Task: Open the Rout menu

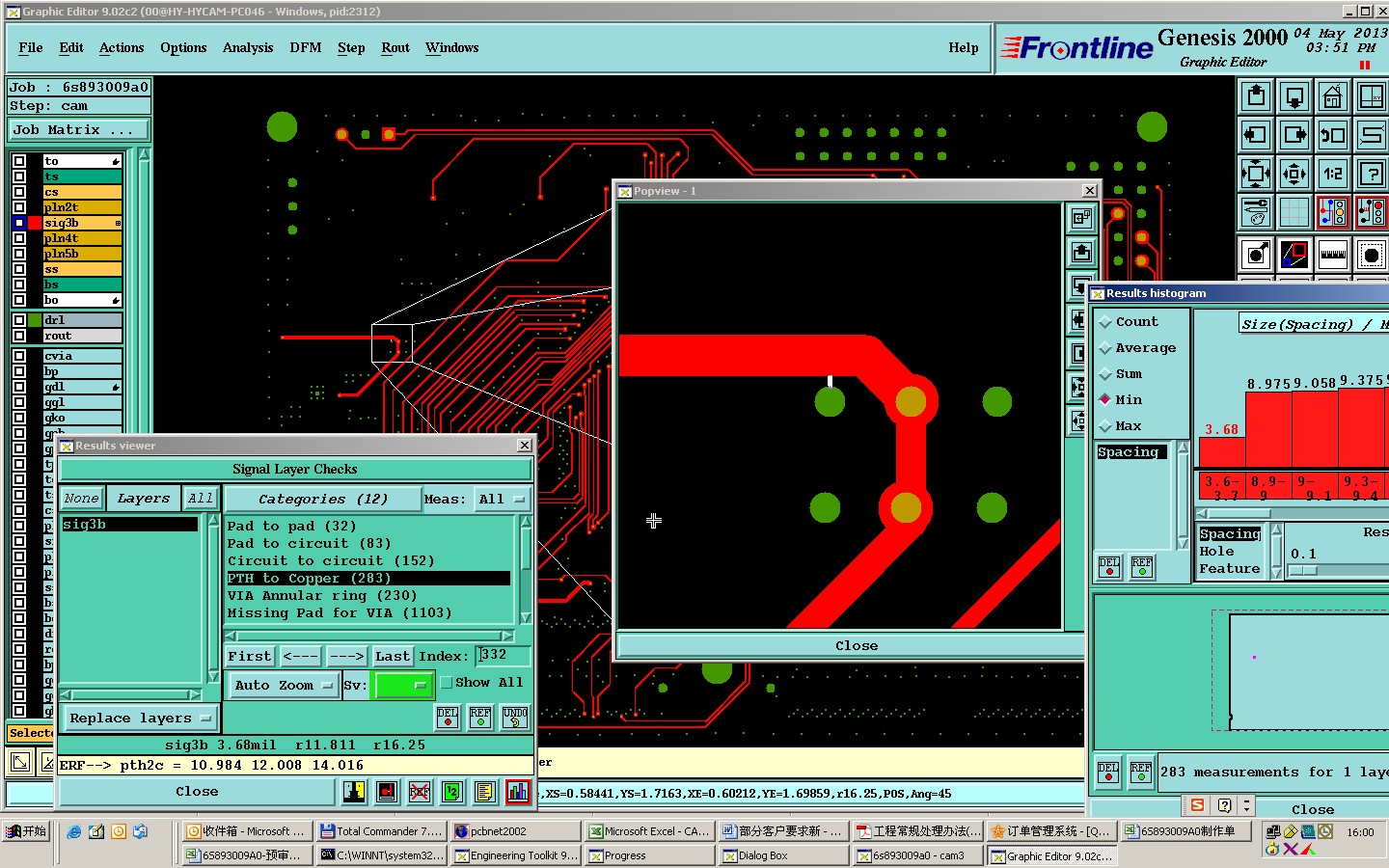Action: pos(395,48)
